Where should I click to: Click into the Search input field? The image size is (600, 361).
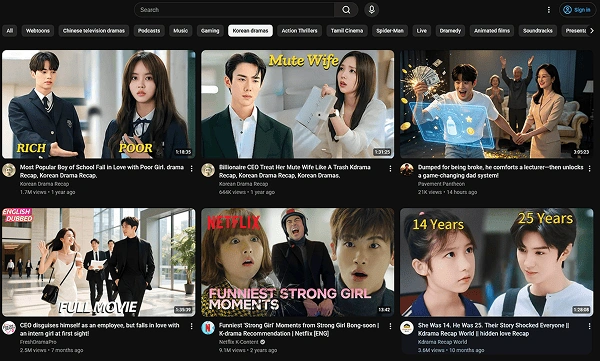(234, 10)
